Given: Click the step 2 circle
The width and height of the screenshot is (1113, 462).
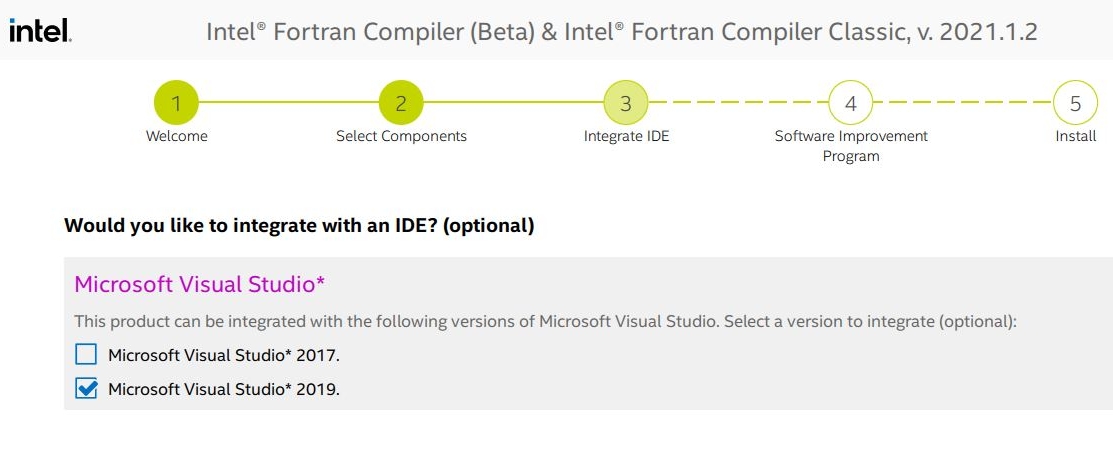Looking at the screenshot, I should [x=401, y=103].
